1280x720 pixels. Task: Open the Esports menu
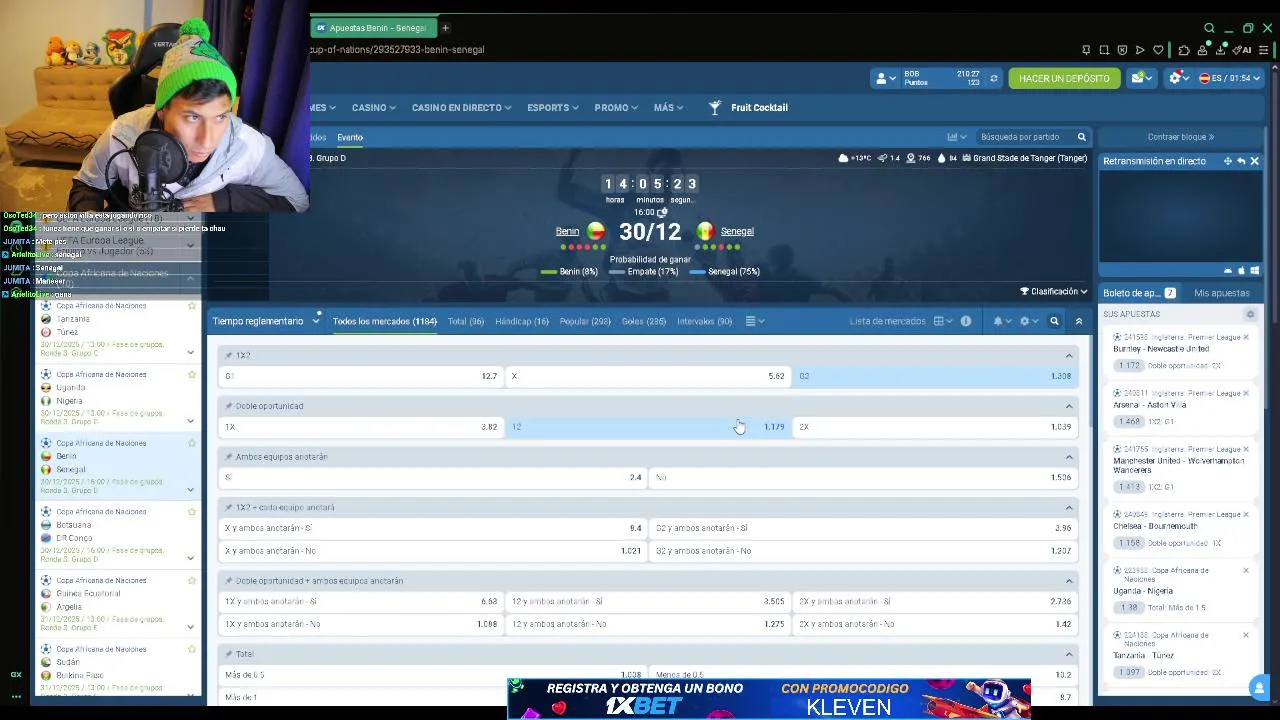[x=553, y=107]
